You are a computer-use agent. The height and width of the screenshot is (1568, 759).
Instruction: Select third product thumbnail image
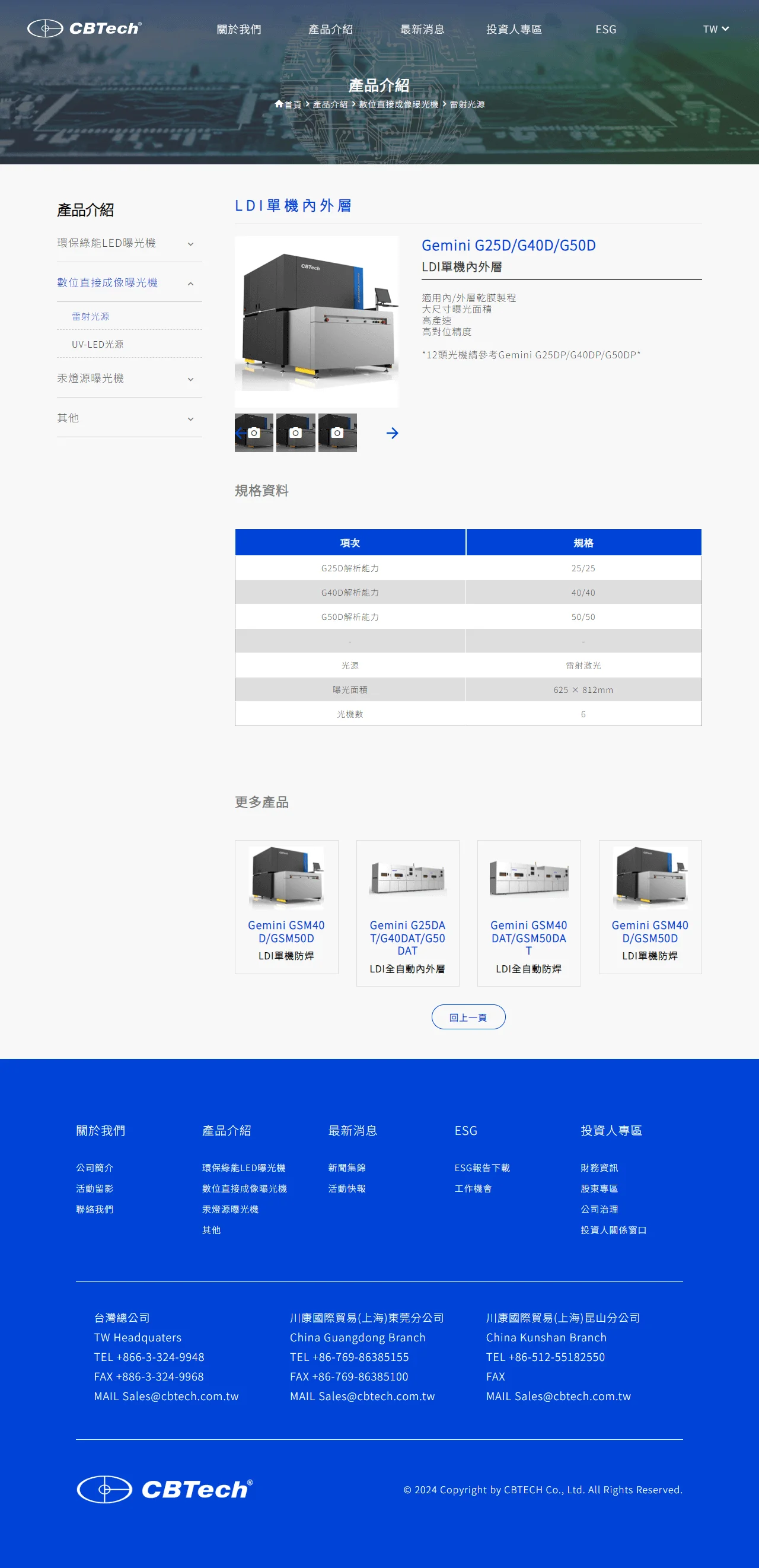(337, 432)
